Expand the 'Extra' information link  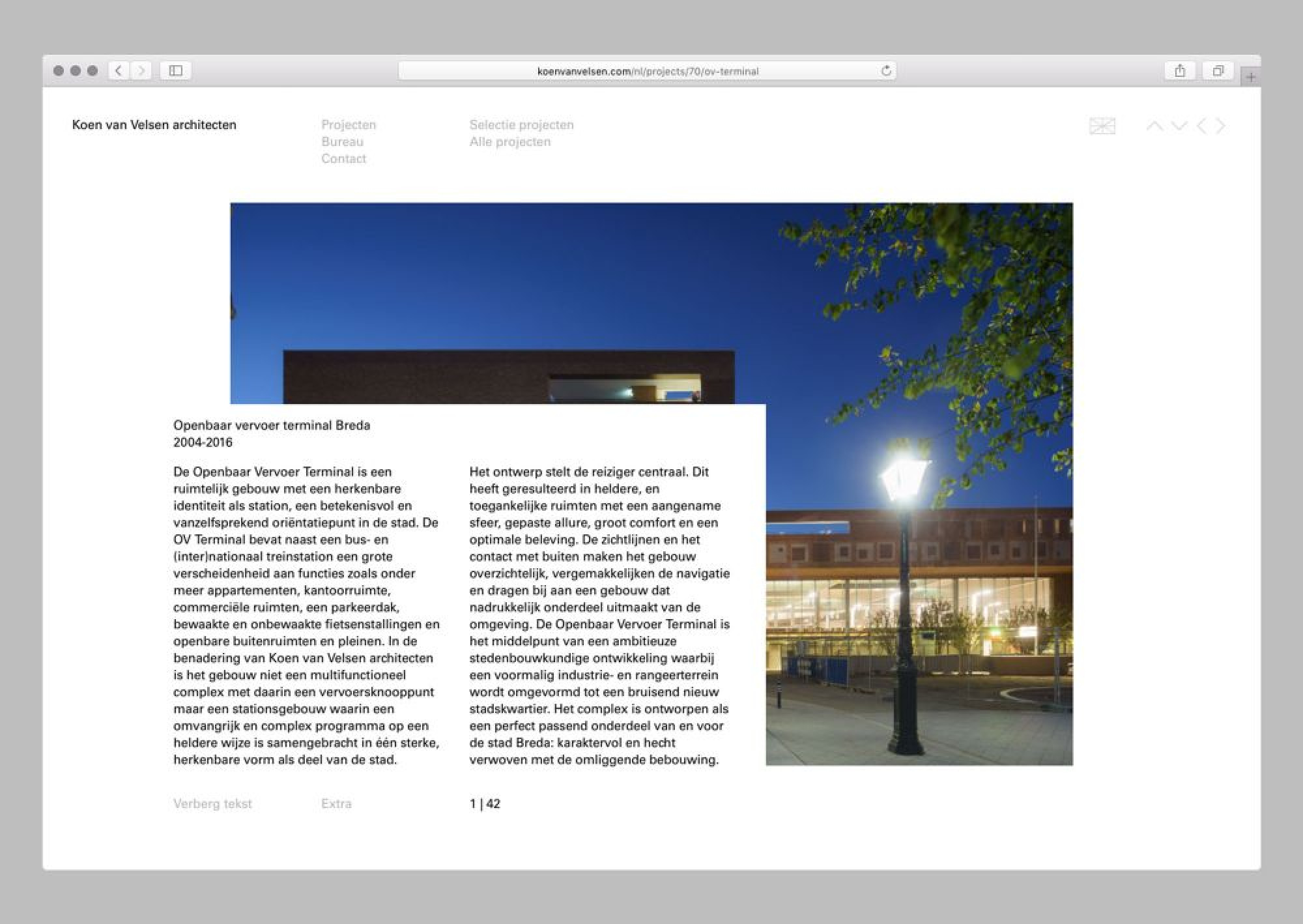click(x=336, y=803)
